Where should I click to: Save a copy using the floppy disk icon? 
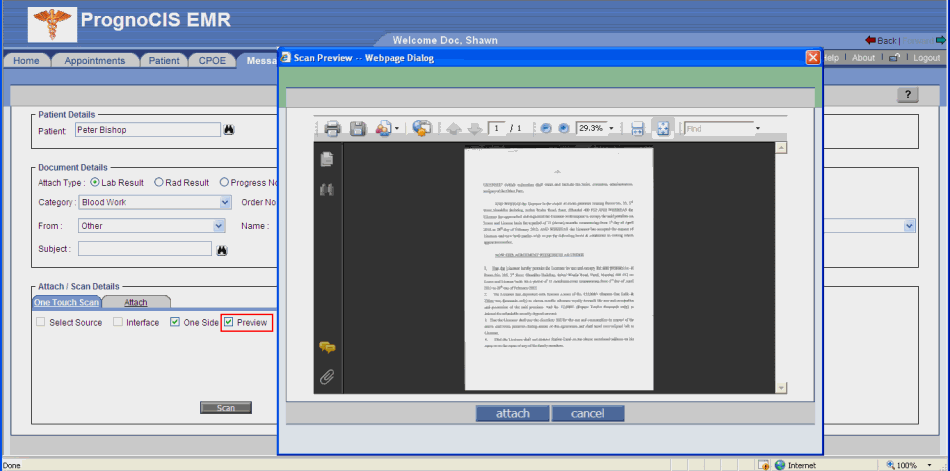pos(358,129)
